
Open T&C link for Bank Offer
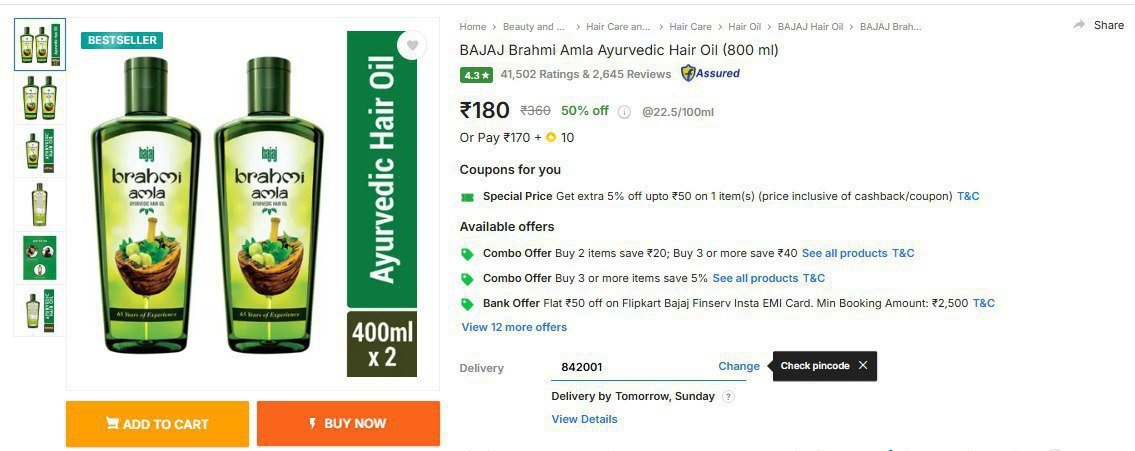(x=983, y=303)
